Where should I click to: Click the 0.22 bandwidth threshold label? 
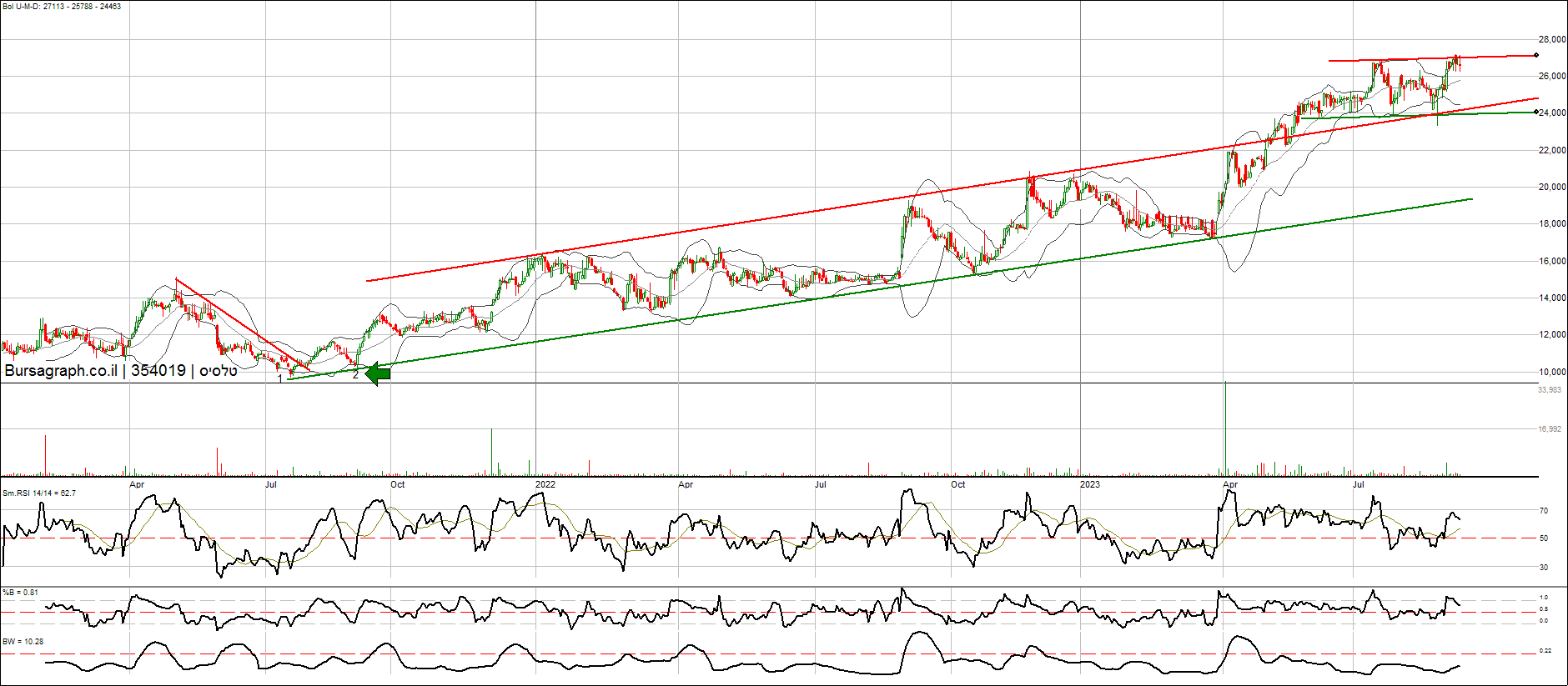(x=1545, y=651)
